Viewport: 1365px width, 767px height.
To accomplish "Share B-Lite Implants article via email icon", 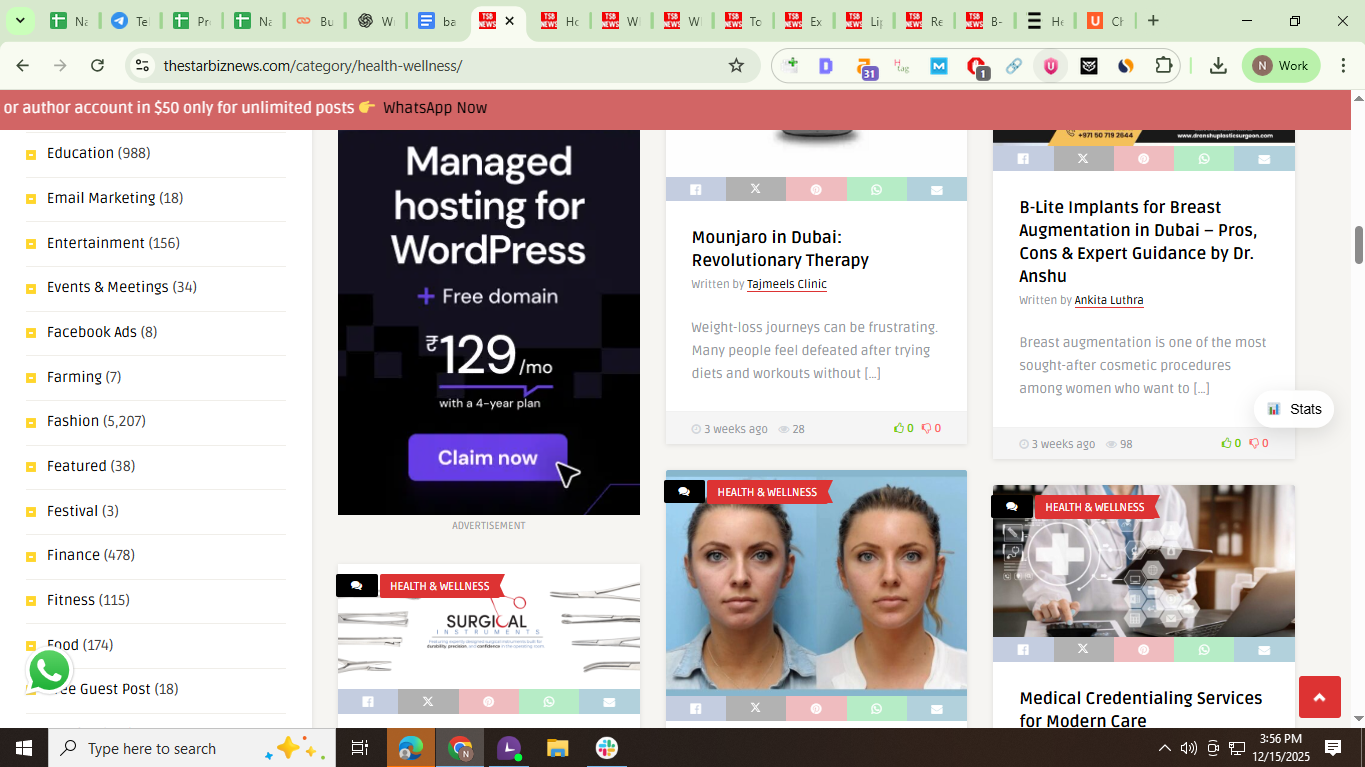I will tap(1264, 159).
